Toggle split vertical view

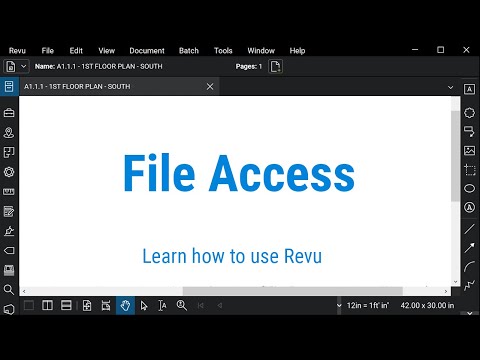47,305
